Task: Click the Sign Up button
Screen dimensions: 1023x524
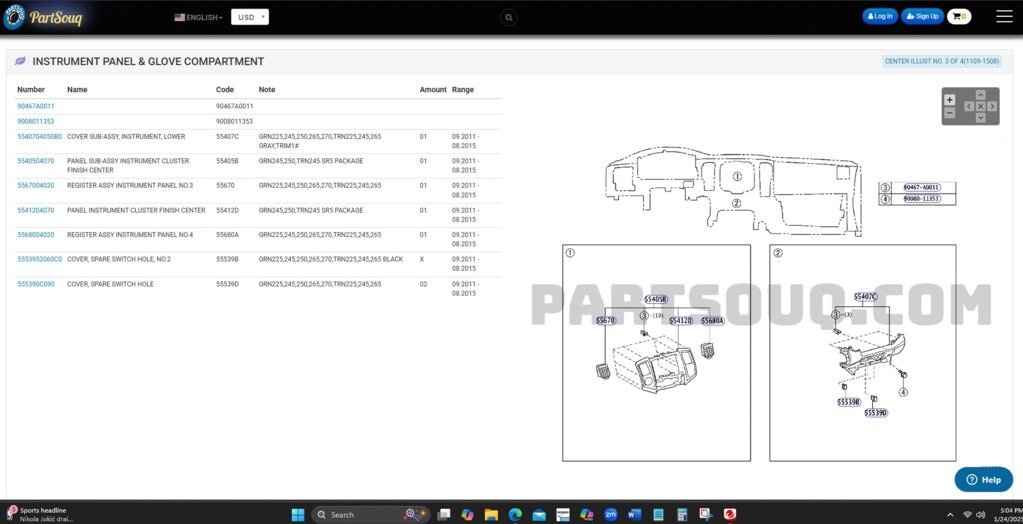Action: click(923, 16)
